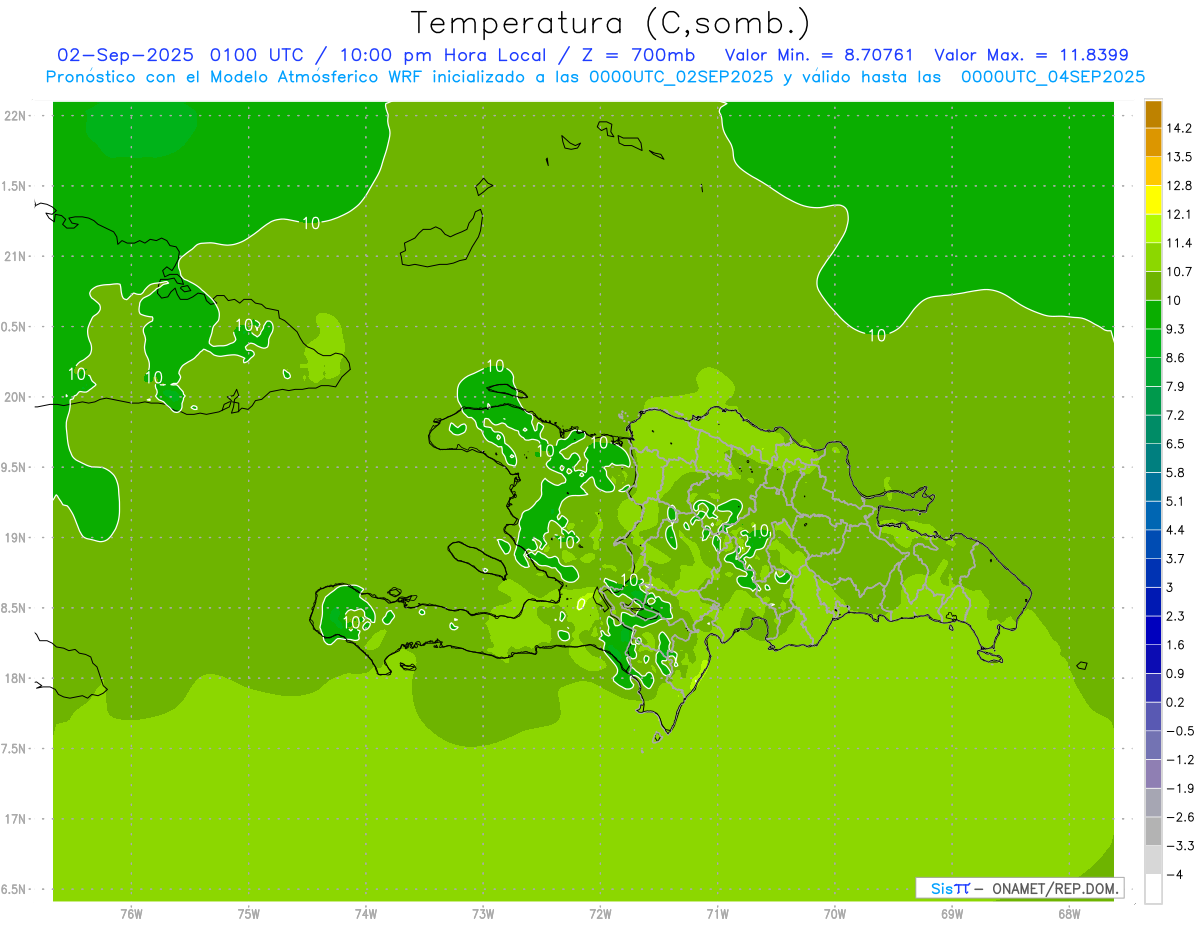Click the 14.2 legend value

tap(1179, 128)
